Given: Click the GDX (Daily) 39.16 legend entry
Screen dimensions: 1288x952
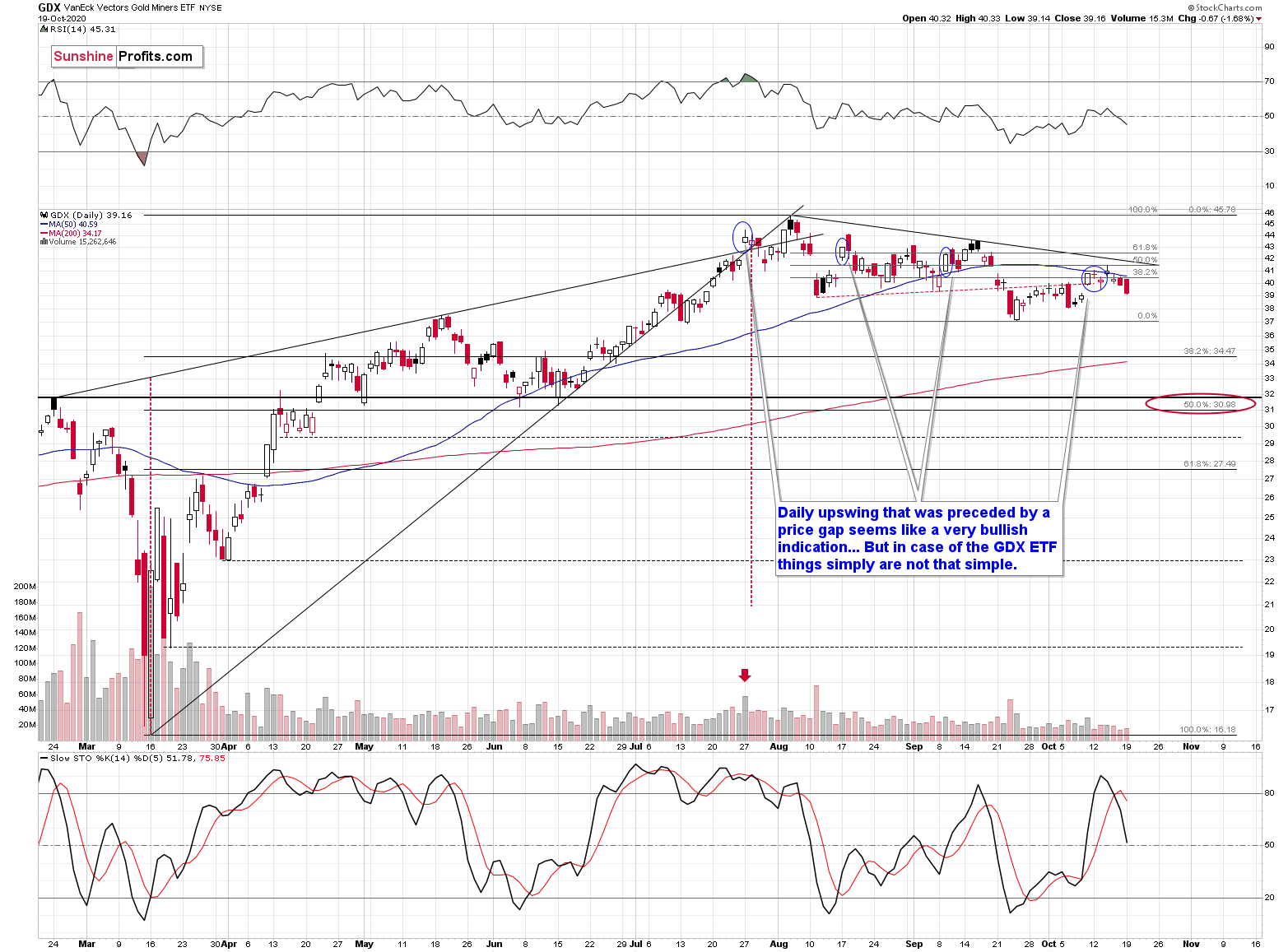Looking at the screenshot, I should click(86, 215).
